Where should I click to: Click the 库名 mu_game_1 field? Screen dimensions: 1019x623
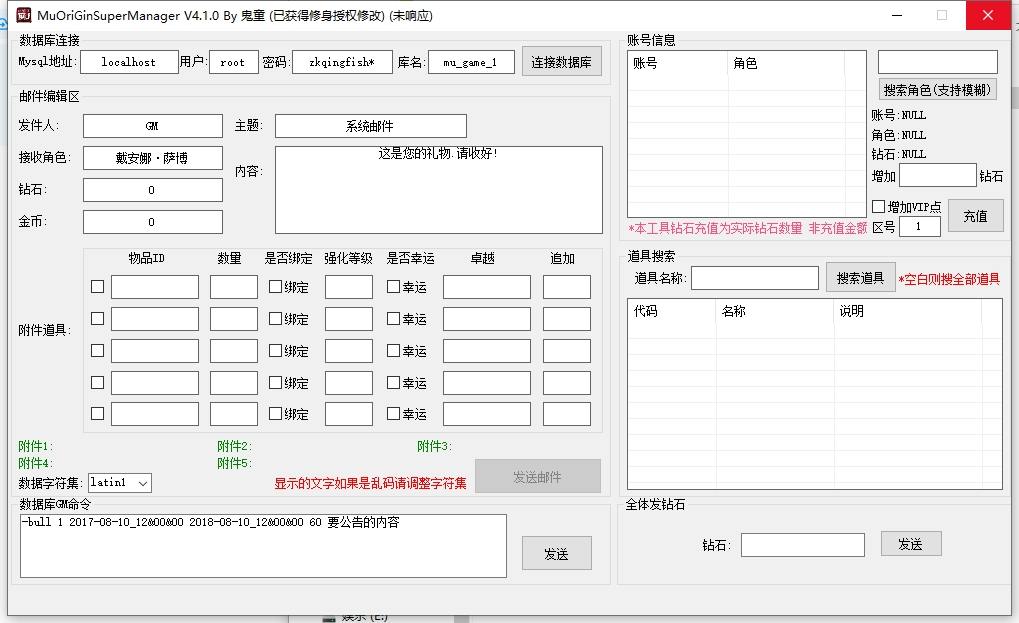[471, 62]
